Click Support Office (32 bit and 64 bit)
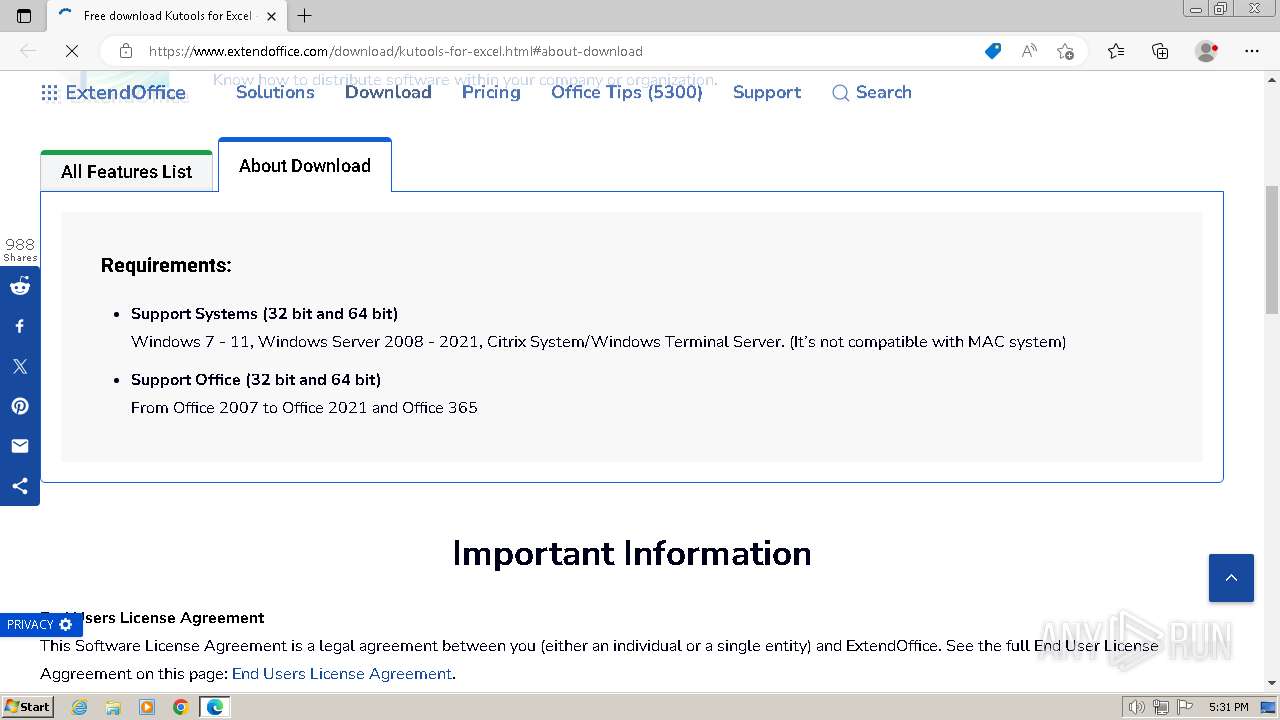 tap(256, 379)
